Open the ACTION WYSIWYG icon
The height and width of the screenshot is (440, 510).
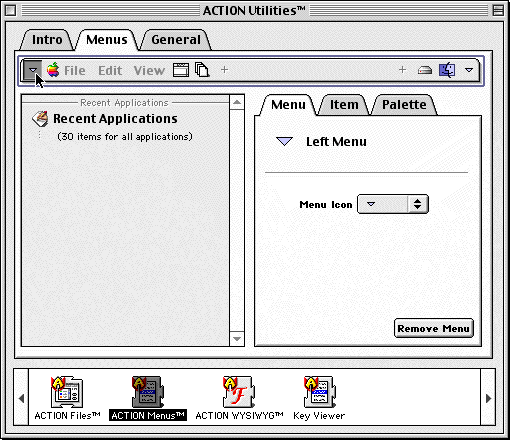(x=239, y=392)
